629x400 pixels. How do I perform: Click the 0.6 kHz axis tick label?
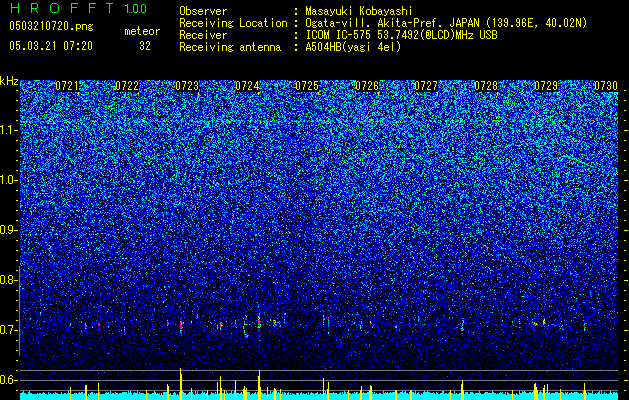coord(8,380)
